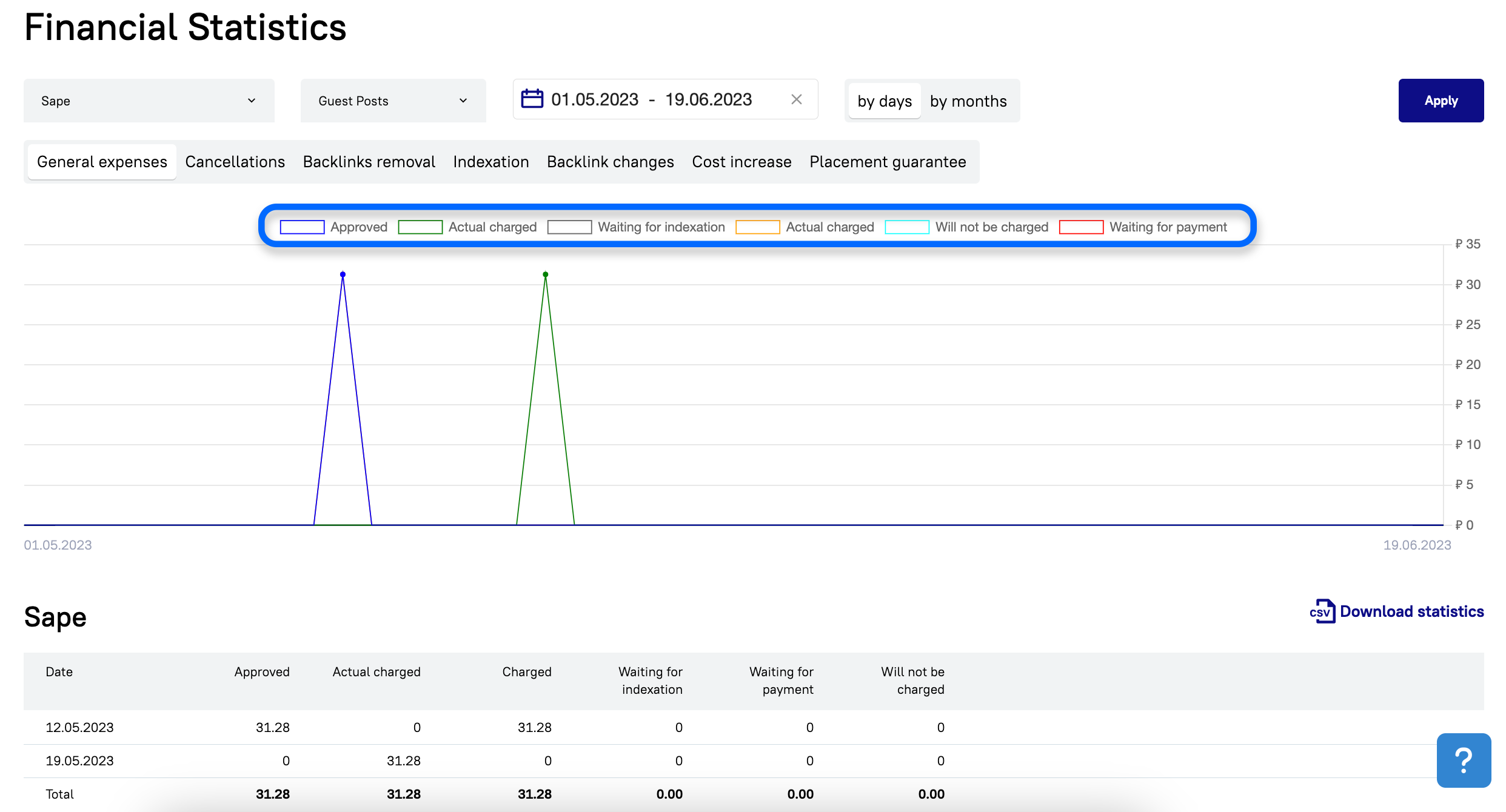The width and height of the screenshot is (1506, 812).
Task: Click the Total row label
Action: tap(60, 794)
